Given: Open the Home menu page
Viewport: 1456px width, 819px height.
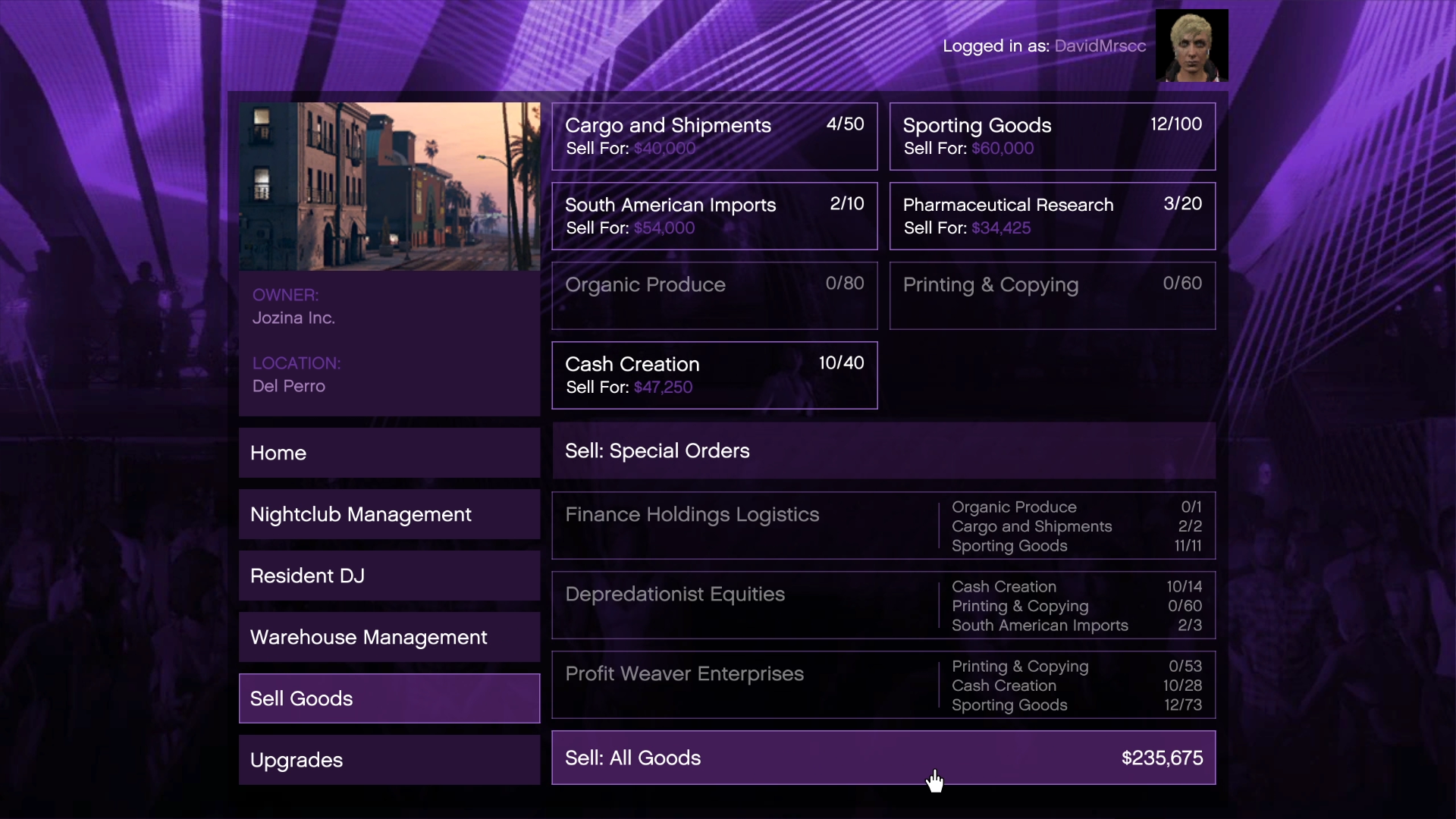Looking at the screenshot, I should click(389, 453).
